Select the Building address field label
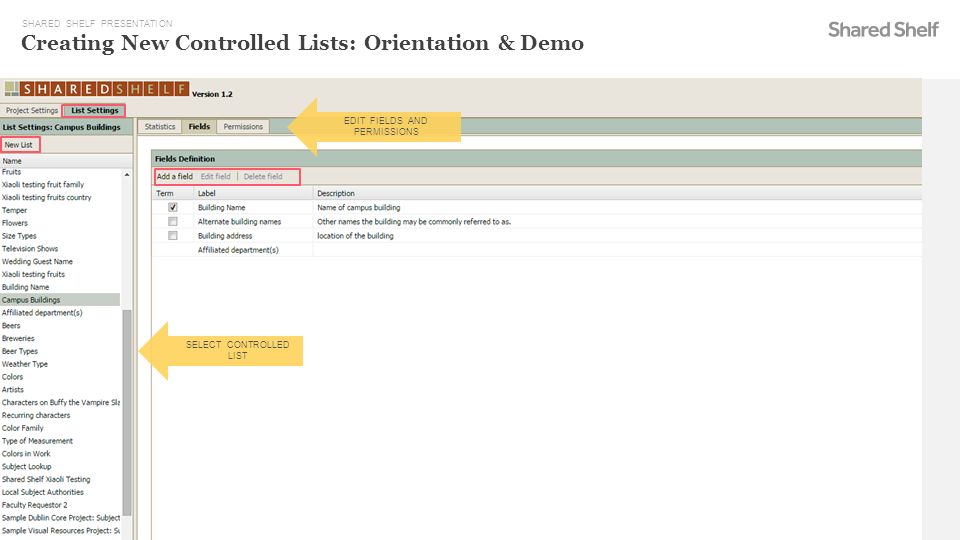Screen dimensions: 960x540 coord(225,236)
